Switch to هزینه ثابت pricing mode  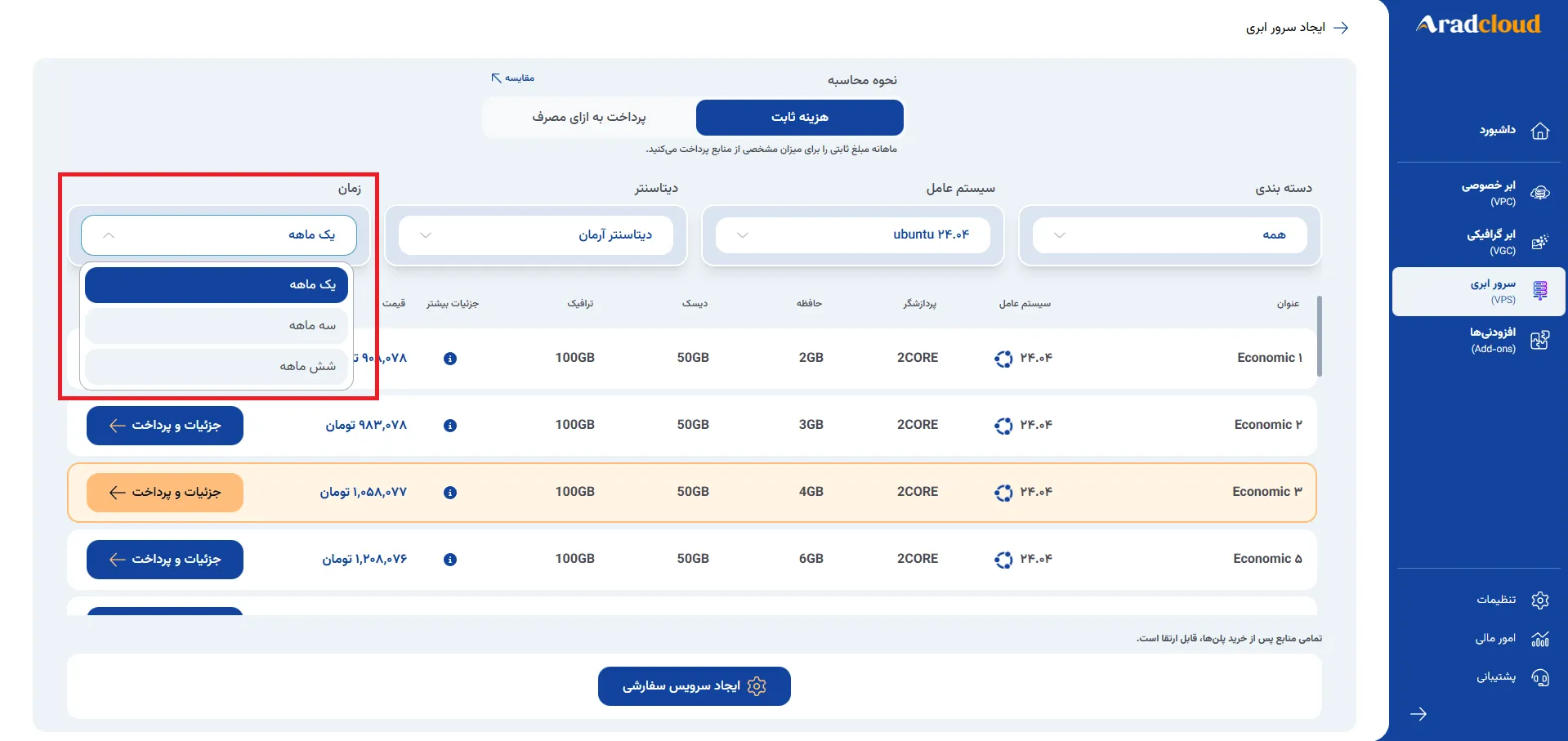pyautogui.click(x=800, y=118)
